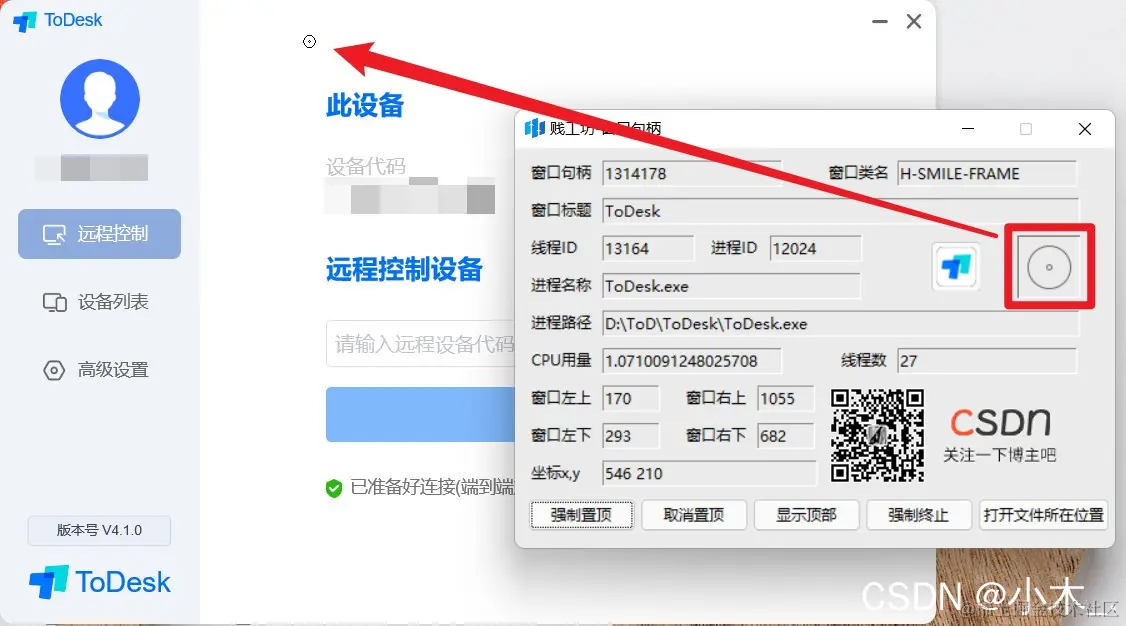Click the ToDesk logo at top left
The width and height of the screenshot is (1126, 626).
click(58, 20)
